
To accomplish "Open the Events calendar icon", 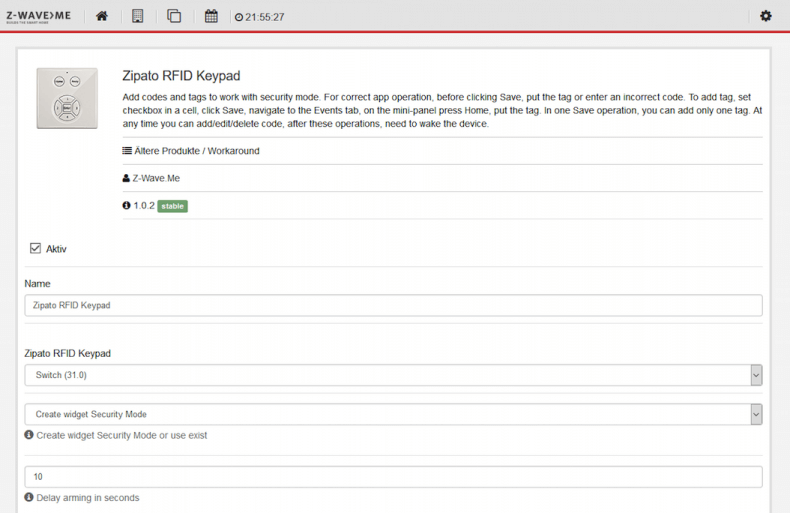I will click(211, 16).
